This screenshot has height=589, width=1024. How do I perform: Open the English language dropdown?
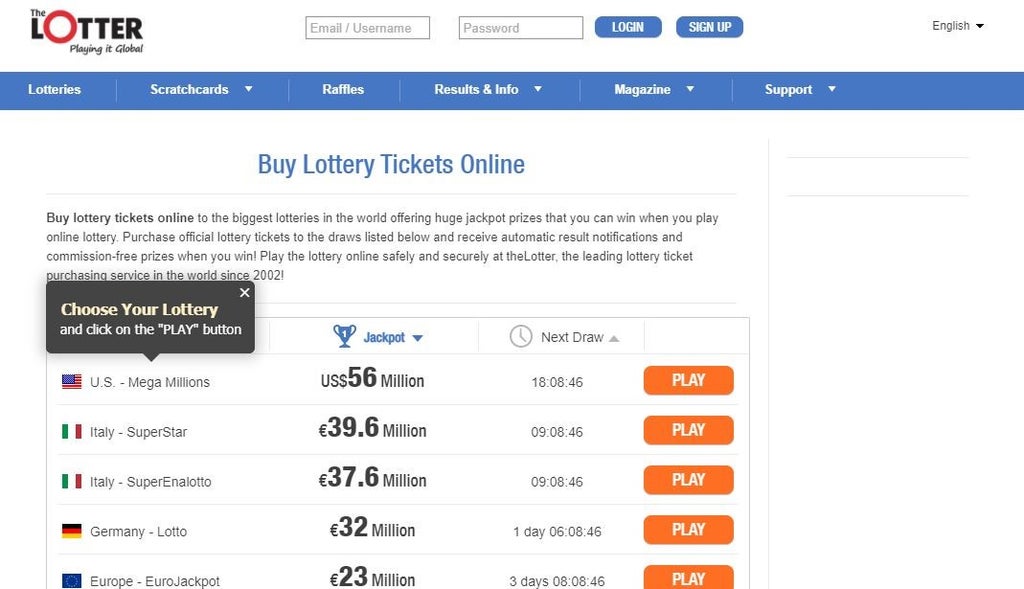click(957, 26)
